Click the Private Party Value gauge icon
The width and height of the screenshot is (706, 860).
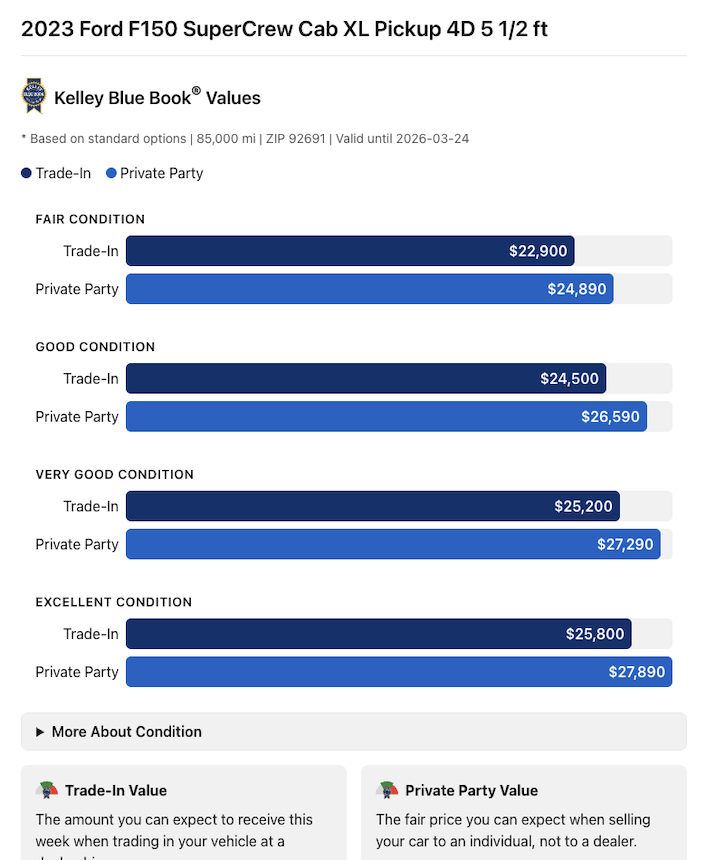(386, 790)
